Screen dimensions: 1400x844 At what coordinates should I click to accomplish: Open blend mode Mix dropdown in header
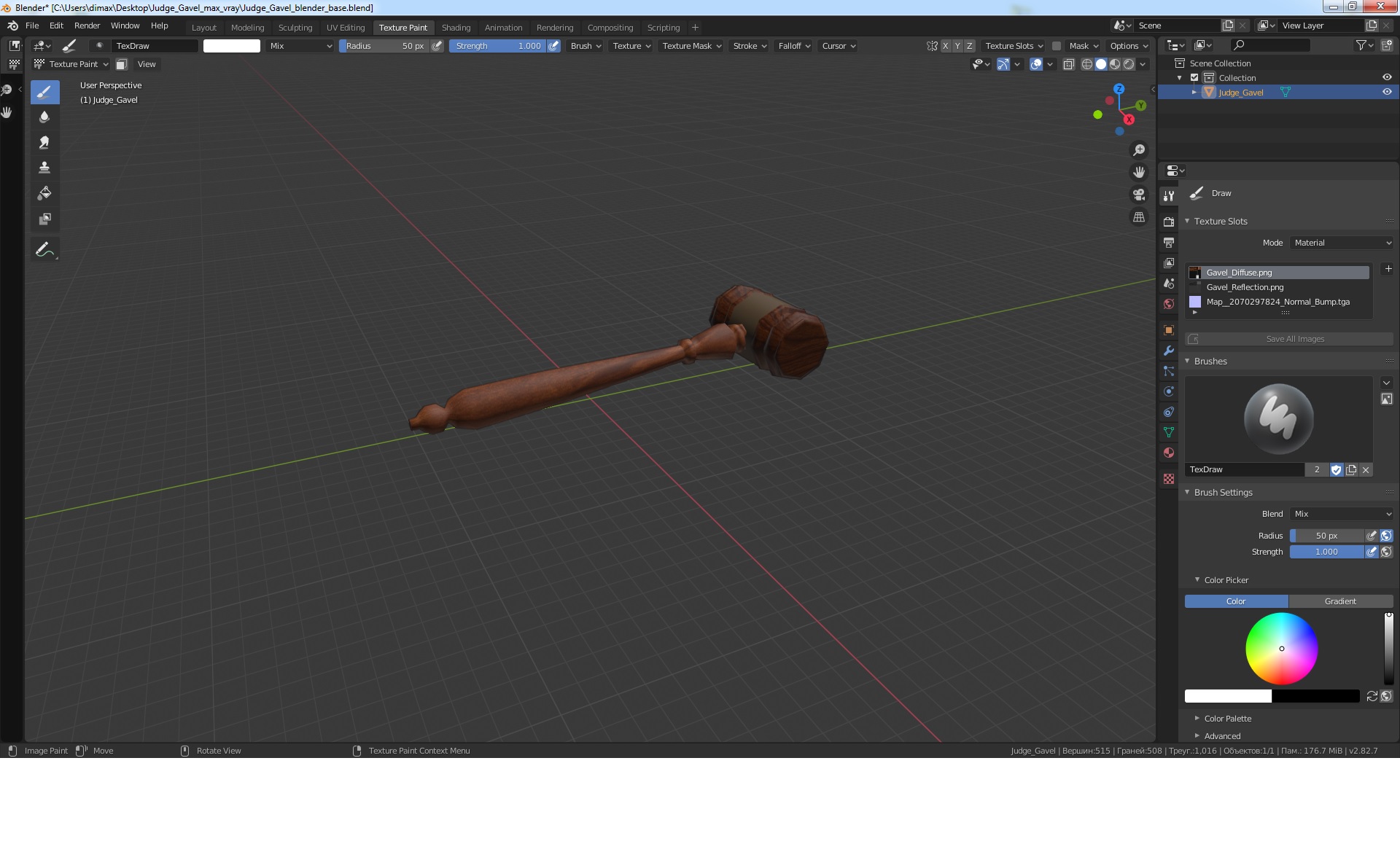[300, 46]
